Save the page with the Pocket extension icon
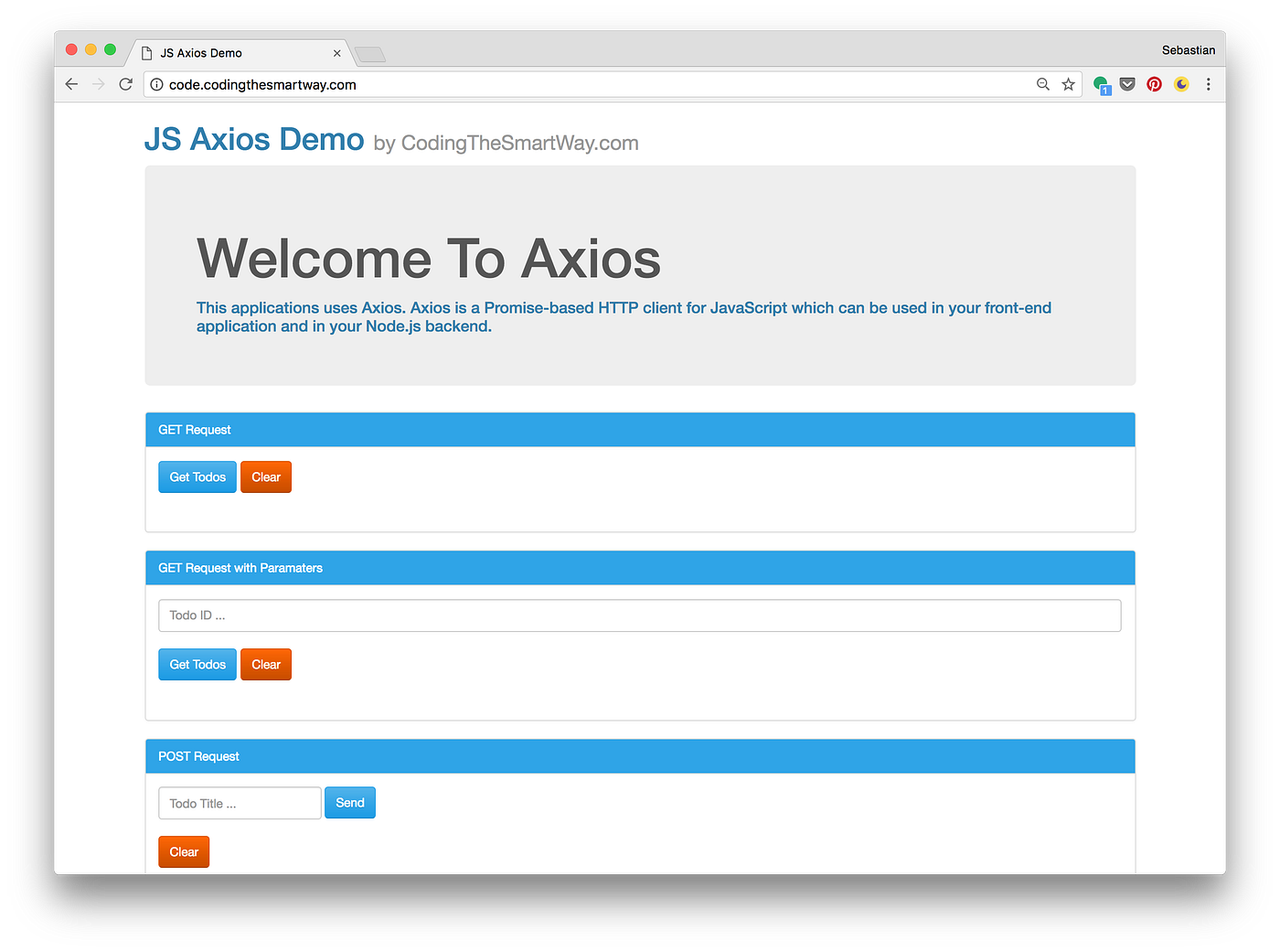The image size is (1280, 952). pyautogui.click(x=1127, y=83)
